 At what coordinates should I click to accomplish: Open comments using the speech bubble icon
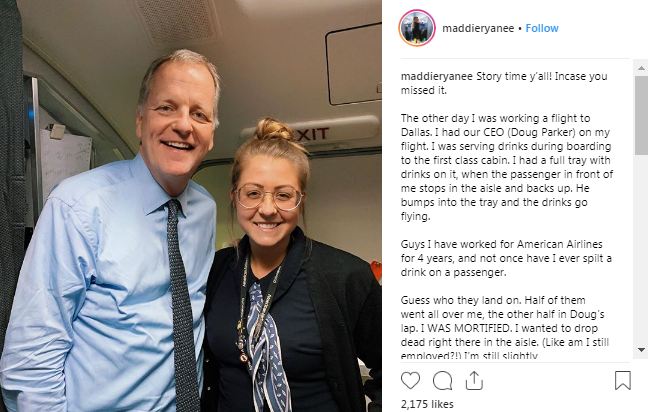pyautogui.click(x=442, y=380)
